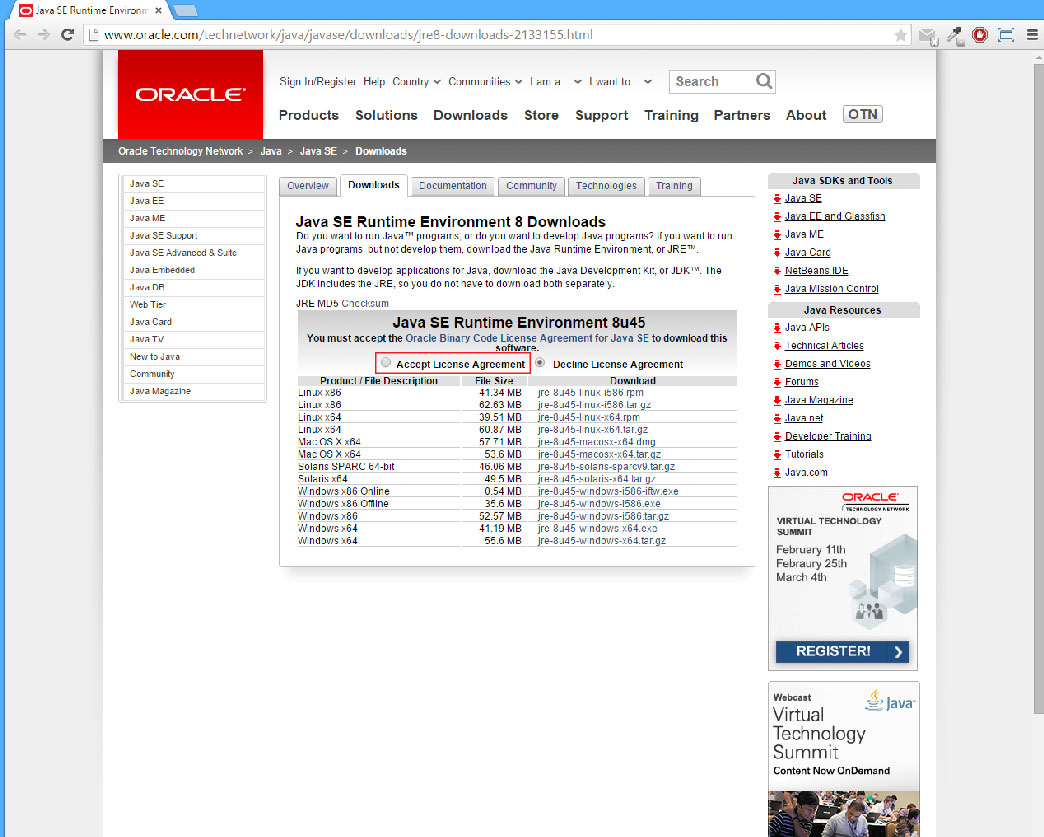Viewport: 1044px width, 837px height.
Task: Click the screen capture extension icon
Action: coord(1006,35)
